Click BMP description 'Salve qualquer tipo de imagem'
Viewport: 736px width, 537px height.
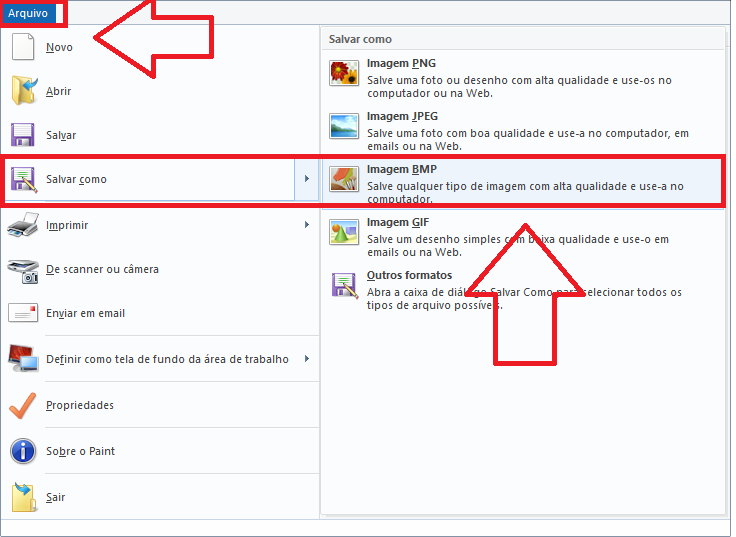pyautogui.click(x=525, y=192)
